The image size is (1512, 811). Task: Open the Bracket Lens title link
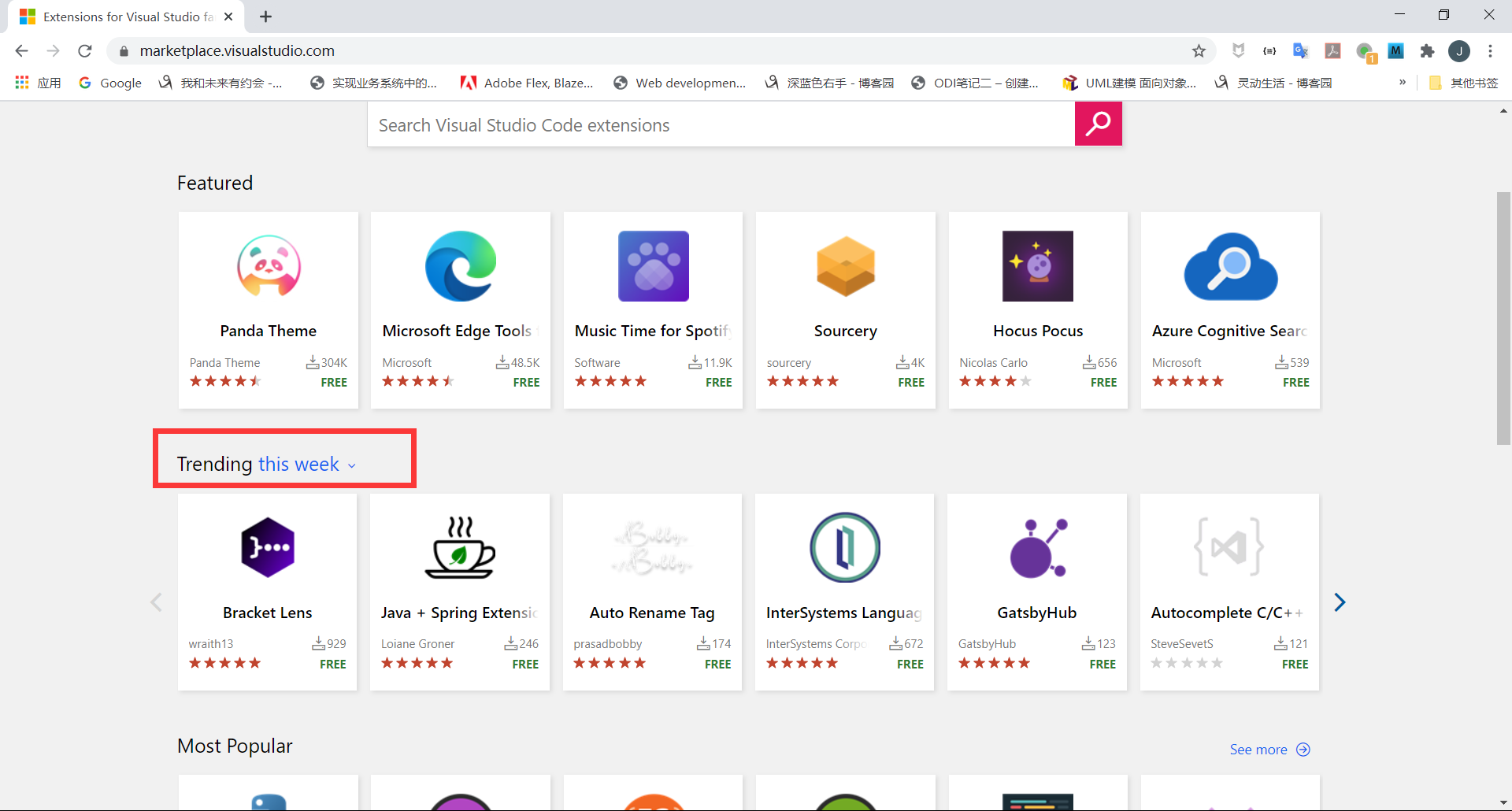tap(268, 613)
